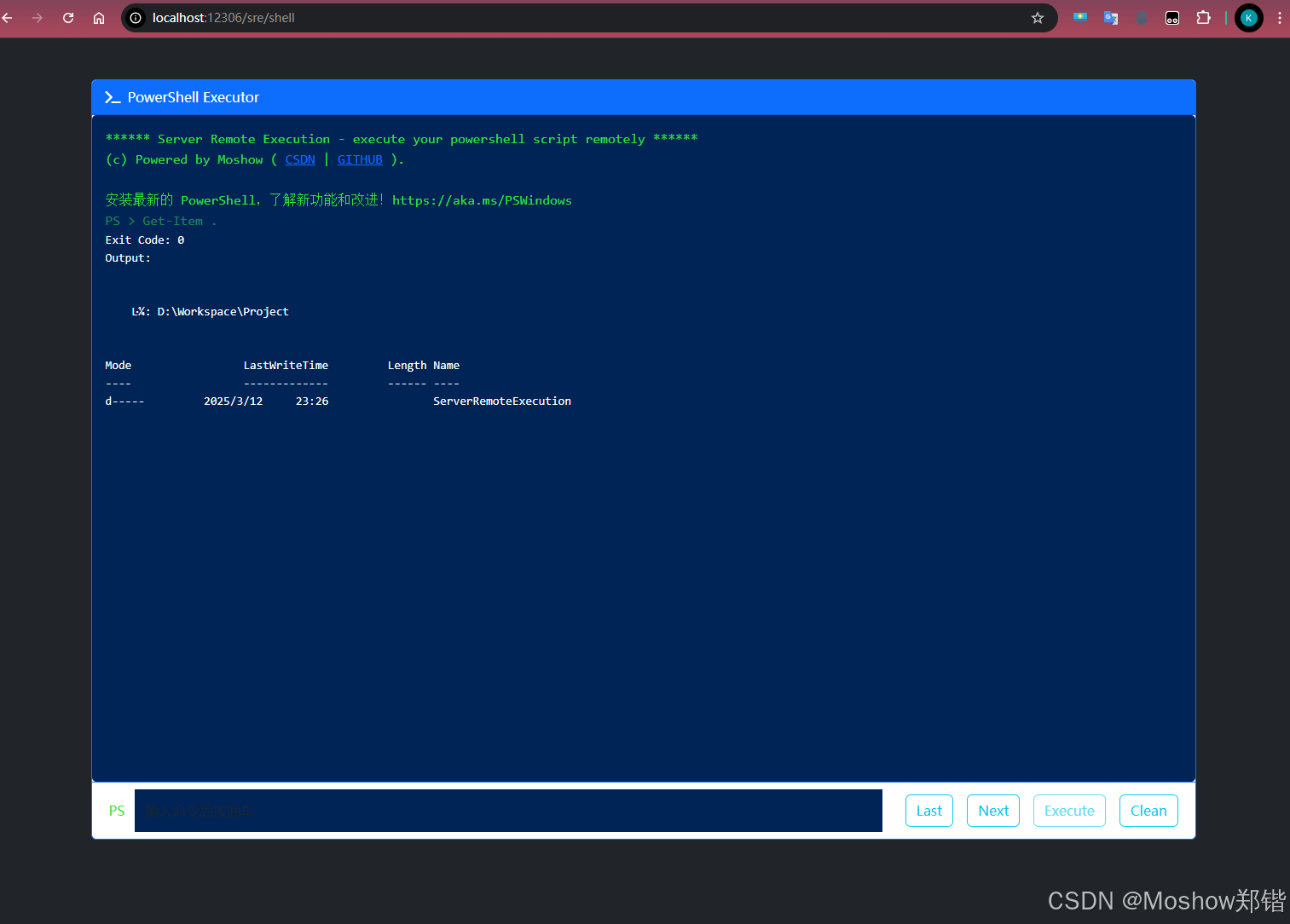Click the 'ServerRemoteExecution' directory name
Screen dimensions: 1290x924
(x=502, y=401)
